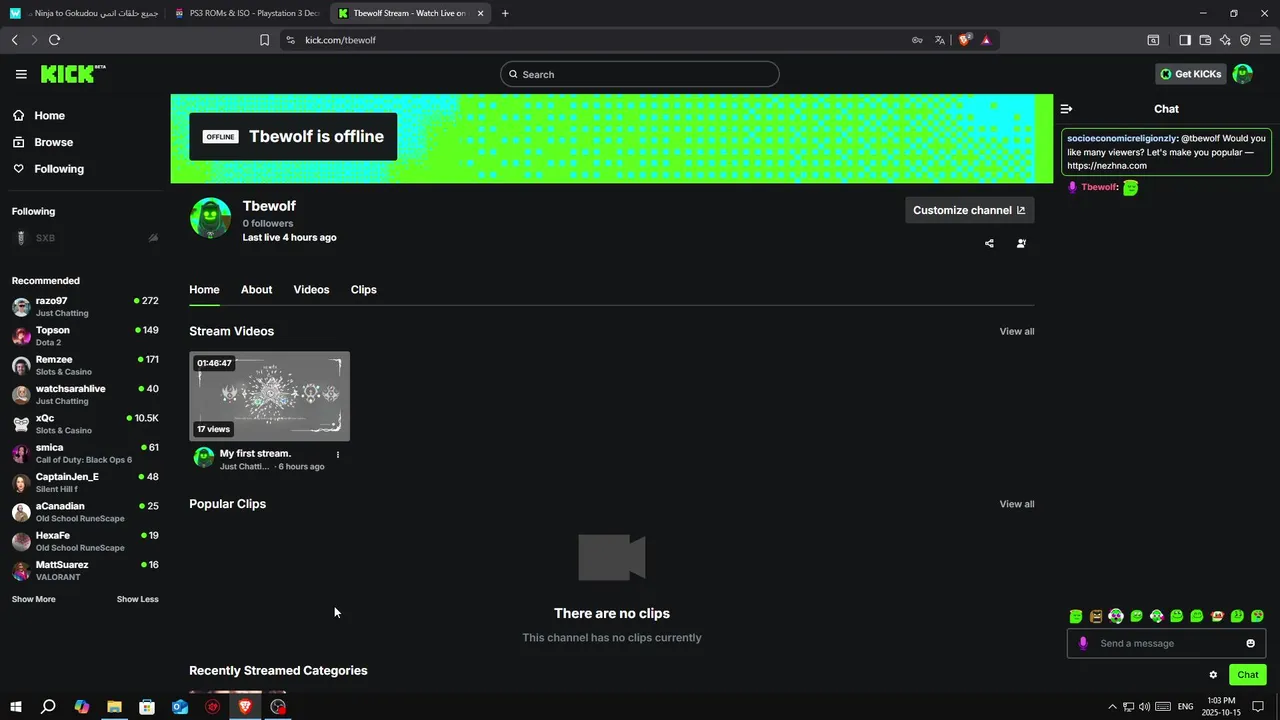Expand recommended list with Show More
Screen dimensions: 1280x720
pos(34,599)
